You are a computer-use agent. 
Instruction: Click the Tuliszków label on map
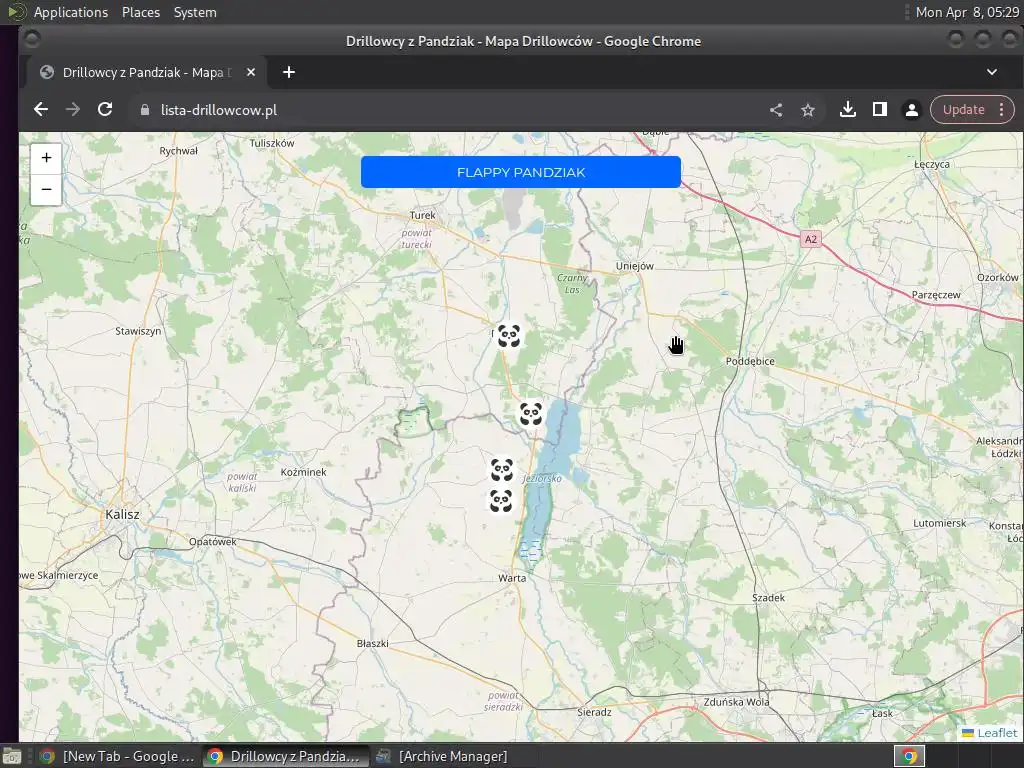272,143
